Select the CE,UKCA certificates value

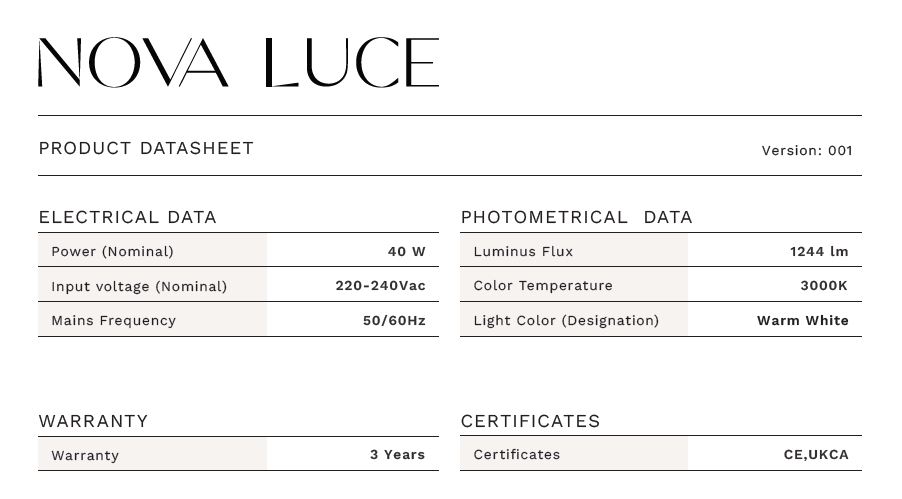[815, 454]
